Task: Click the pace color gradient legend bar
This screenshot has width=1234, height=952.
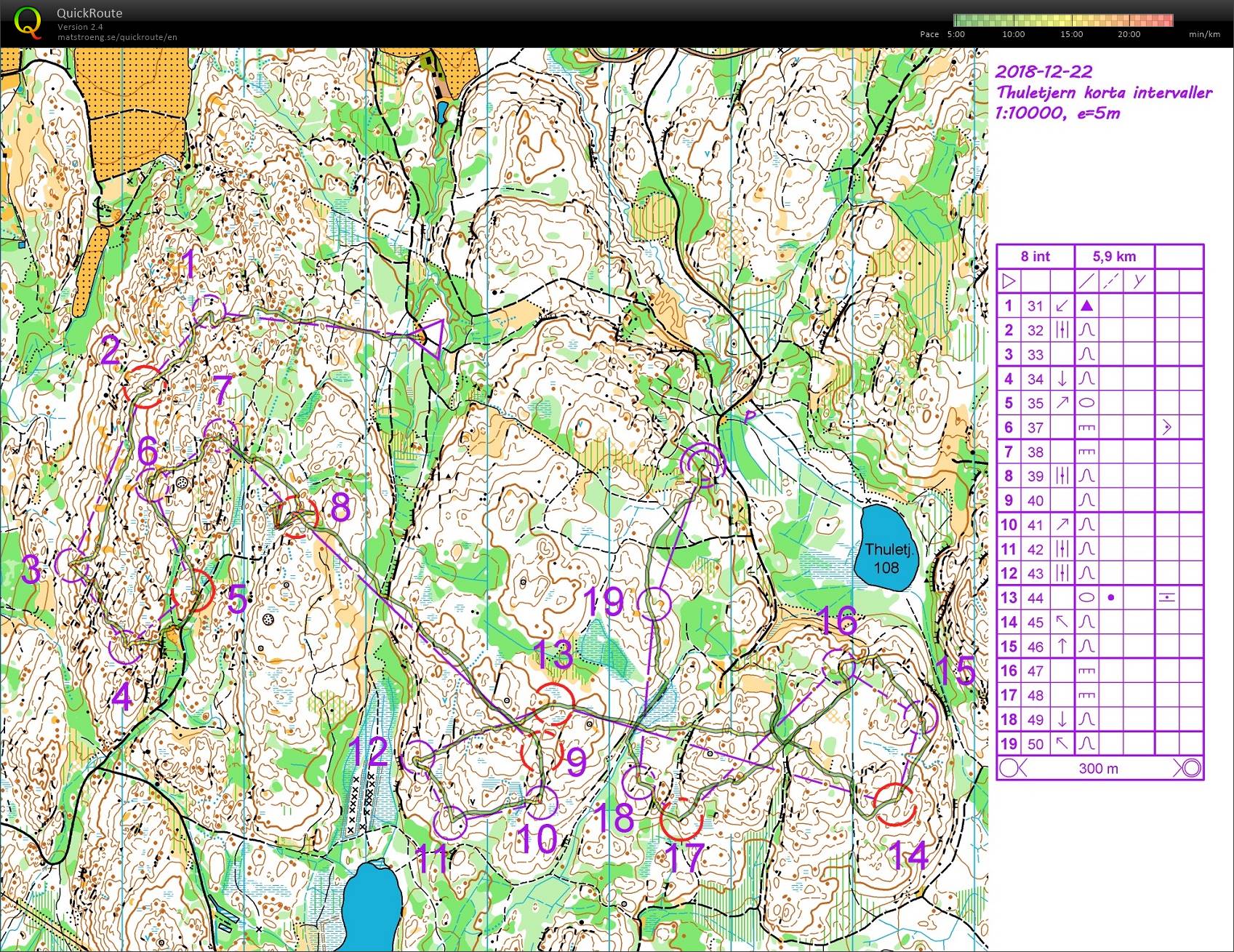Action: (1063, 20)
